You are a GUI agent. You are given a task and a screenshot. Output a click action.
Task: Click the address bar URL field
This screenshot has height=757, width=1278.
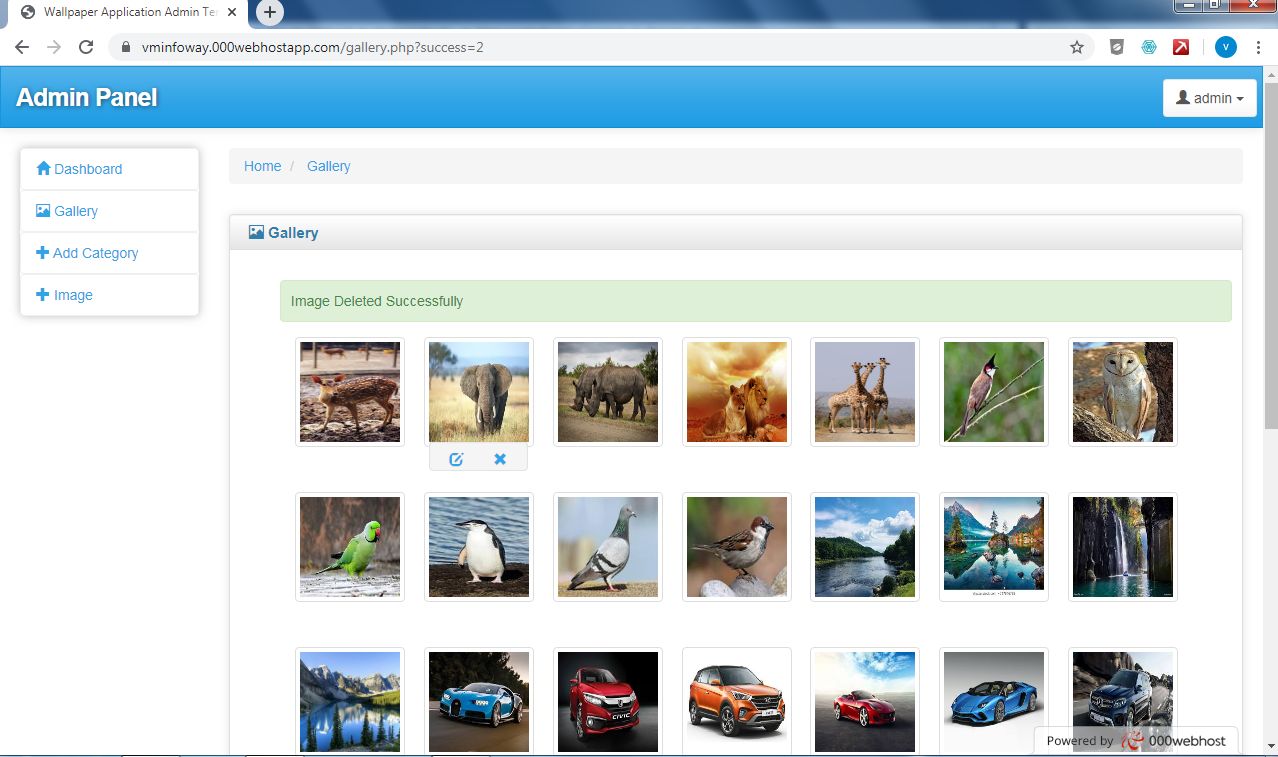[x=600, y=47]
